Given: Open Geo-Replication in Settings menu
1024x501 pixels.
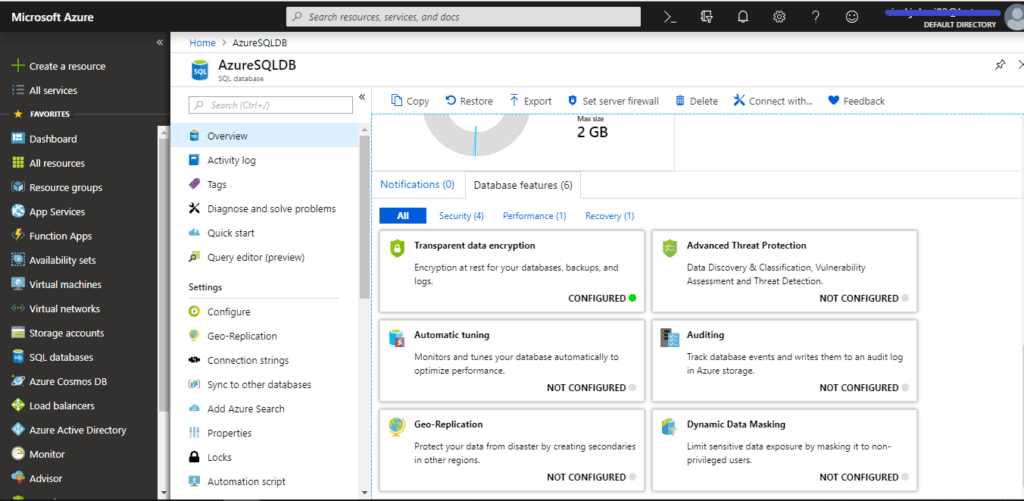Looking at the screenshot, I should (242, 336).
